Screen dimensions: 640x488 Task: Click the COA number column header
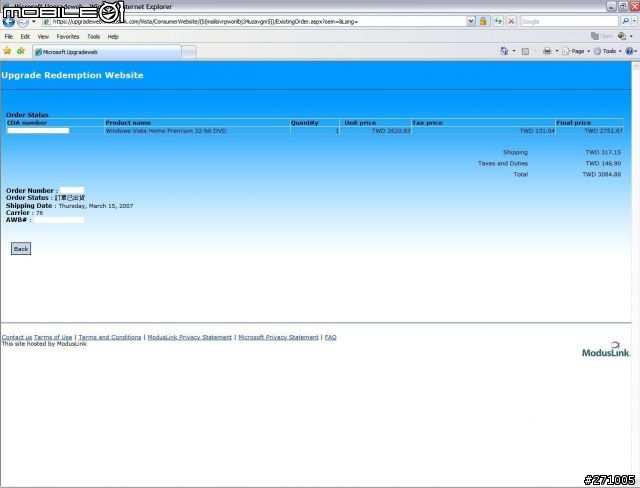(27, 122)
